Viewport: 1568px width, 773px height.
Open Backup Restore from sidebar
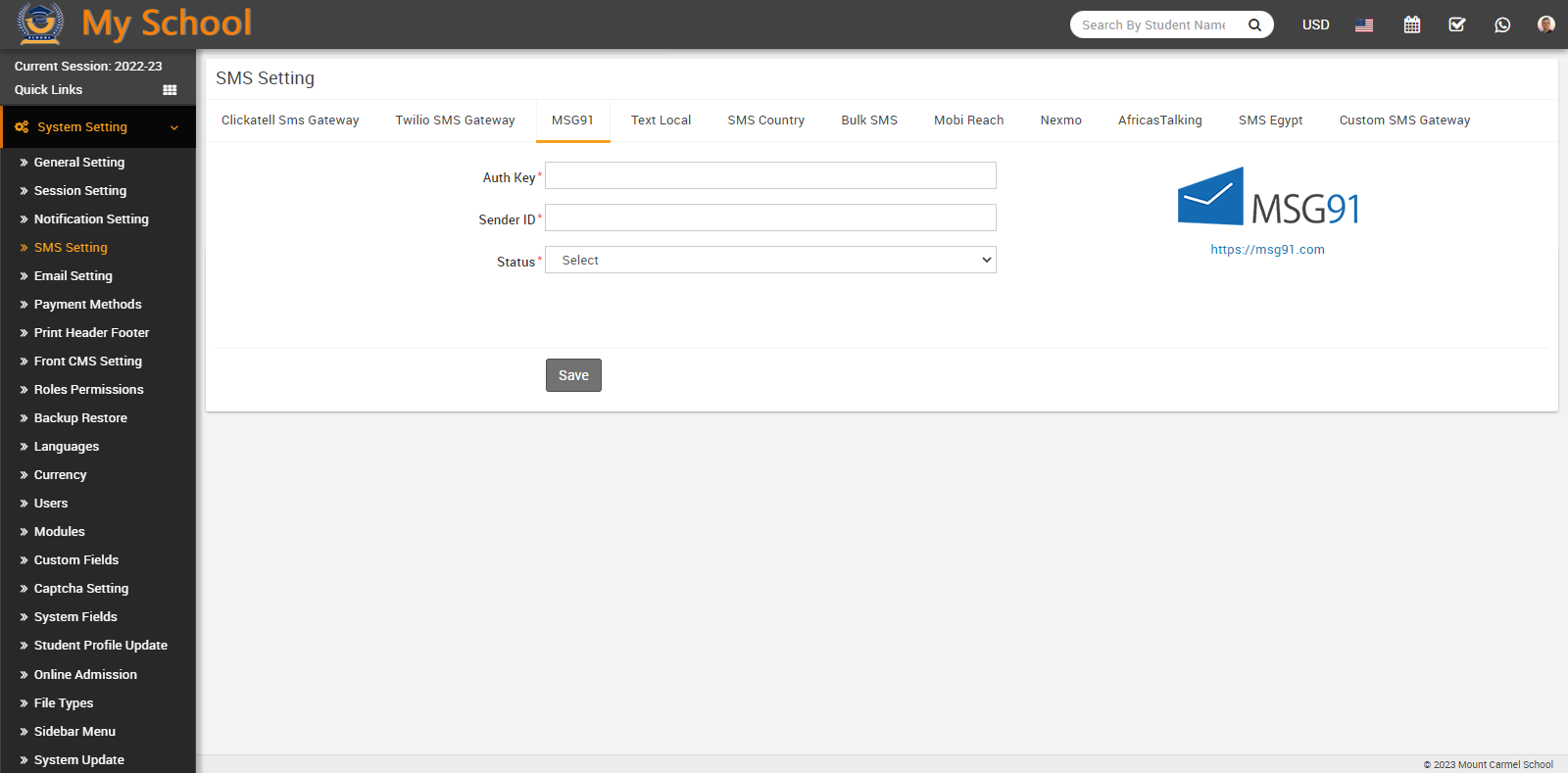[80, 418]
